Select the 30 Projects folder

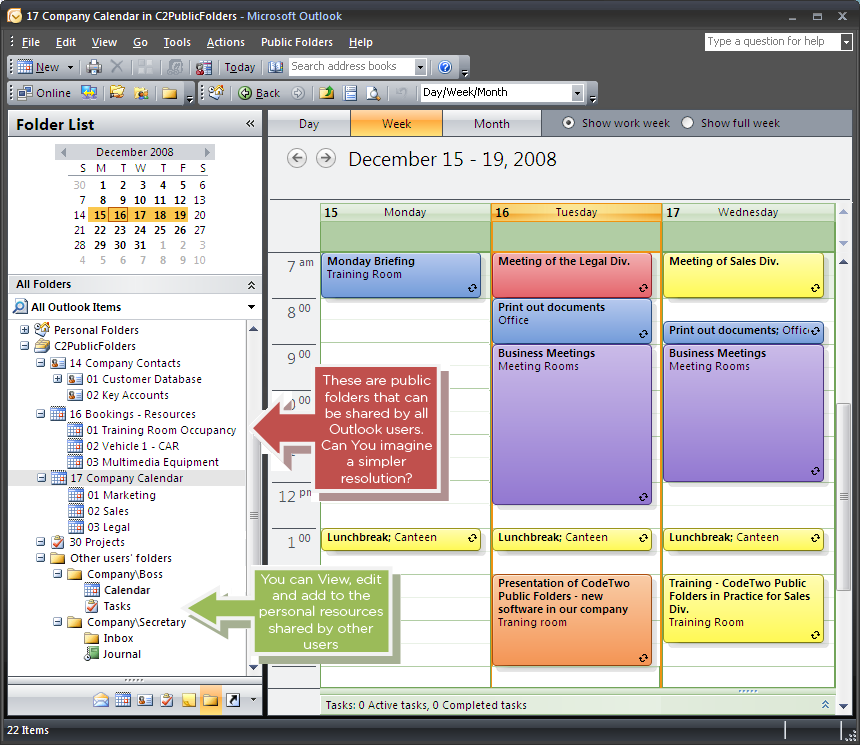[97, 542]
